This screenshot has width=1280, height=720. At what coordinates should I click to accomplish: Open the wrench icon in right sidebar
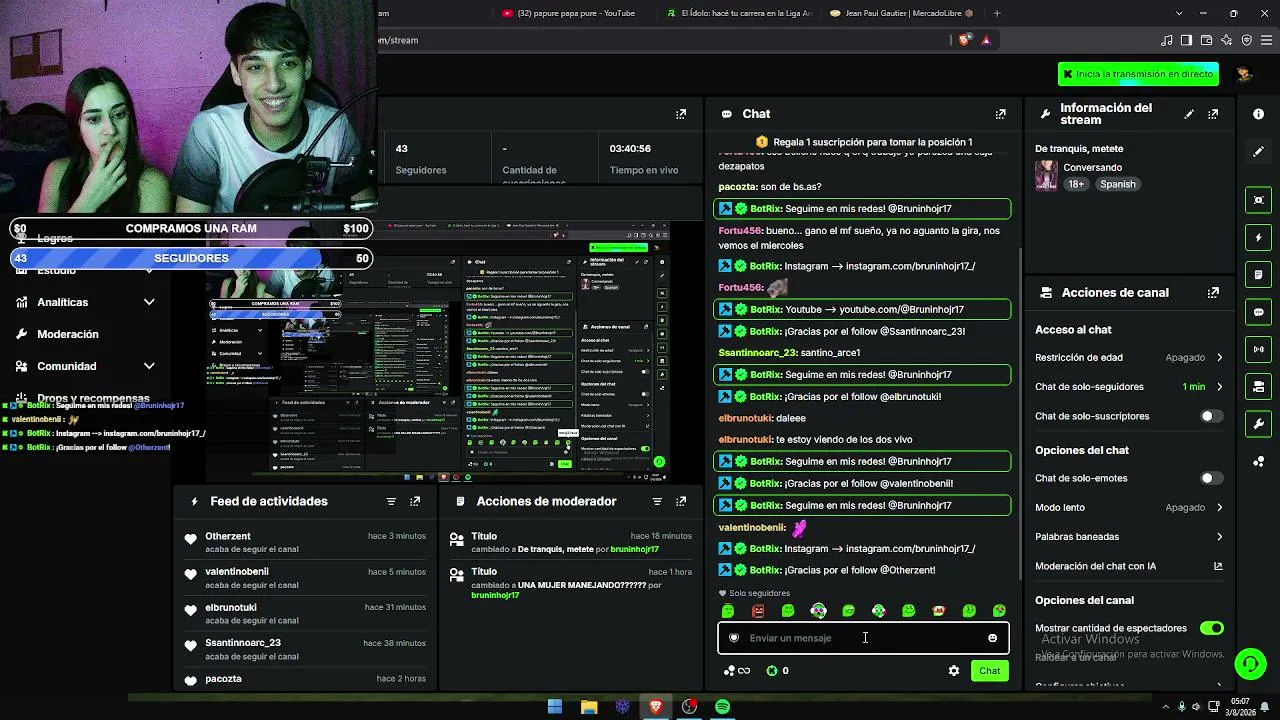pos(1258,424)
